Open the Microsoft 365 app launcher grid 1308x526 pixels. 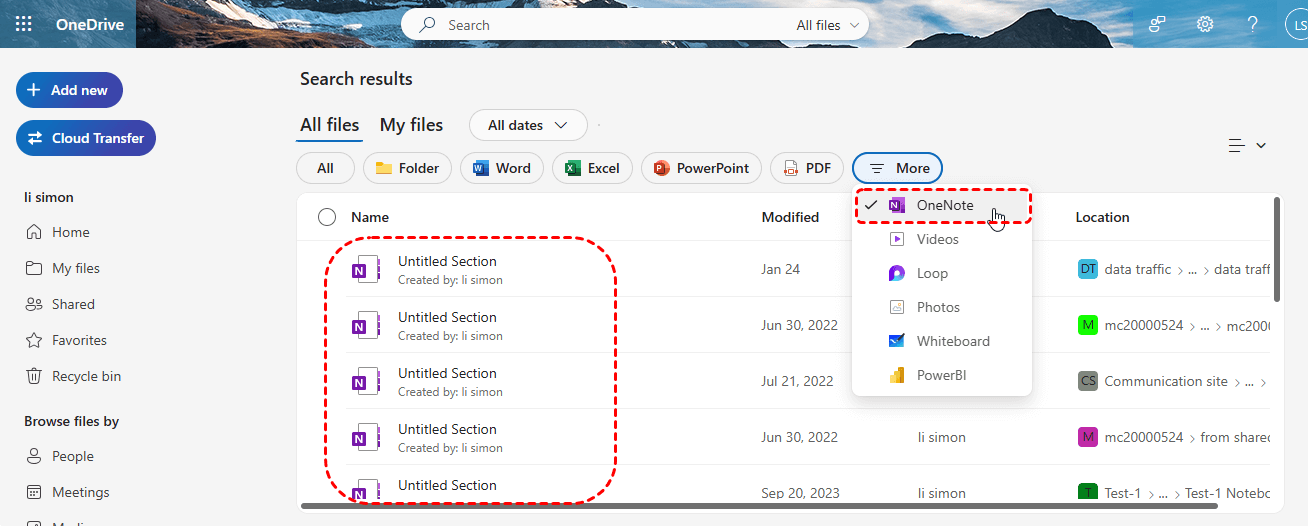click(x=24, y=24)
